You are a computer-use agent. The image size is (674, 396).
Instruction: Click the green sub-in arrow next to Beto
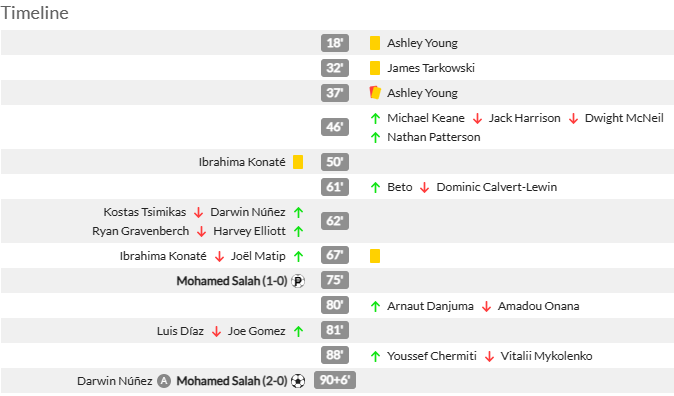click(x=375, y=187)
